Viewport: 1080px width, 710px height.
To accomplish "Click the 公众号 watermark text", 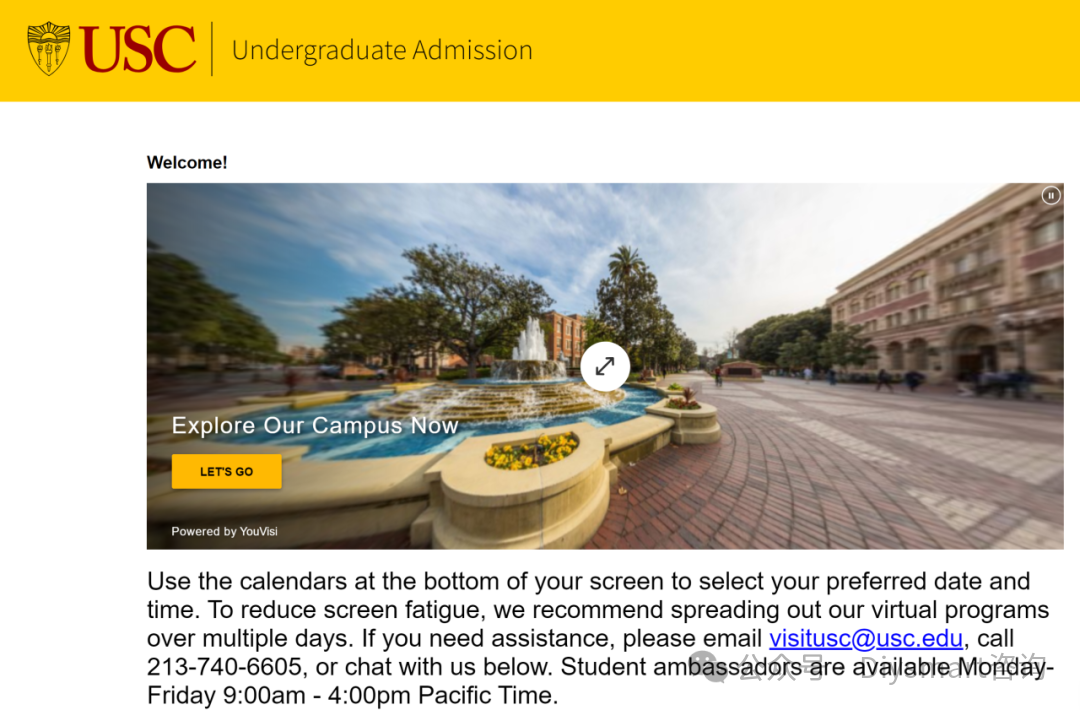I will pos(781,668).
